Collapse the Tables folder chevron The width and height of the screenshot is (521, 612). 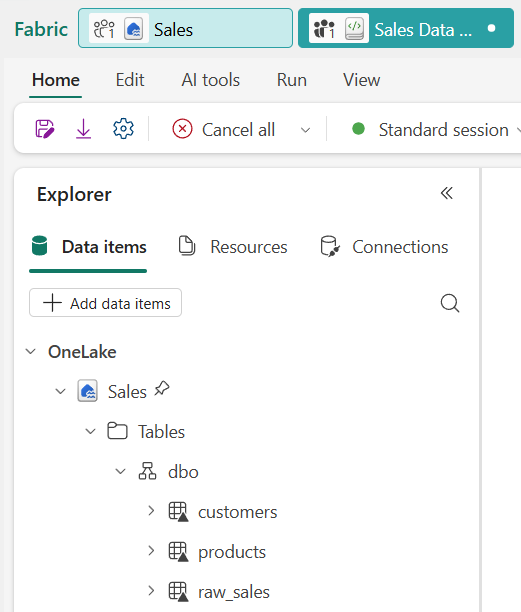[x=91, y=431]
